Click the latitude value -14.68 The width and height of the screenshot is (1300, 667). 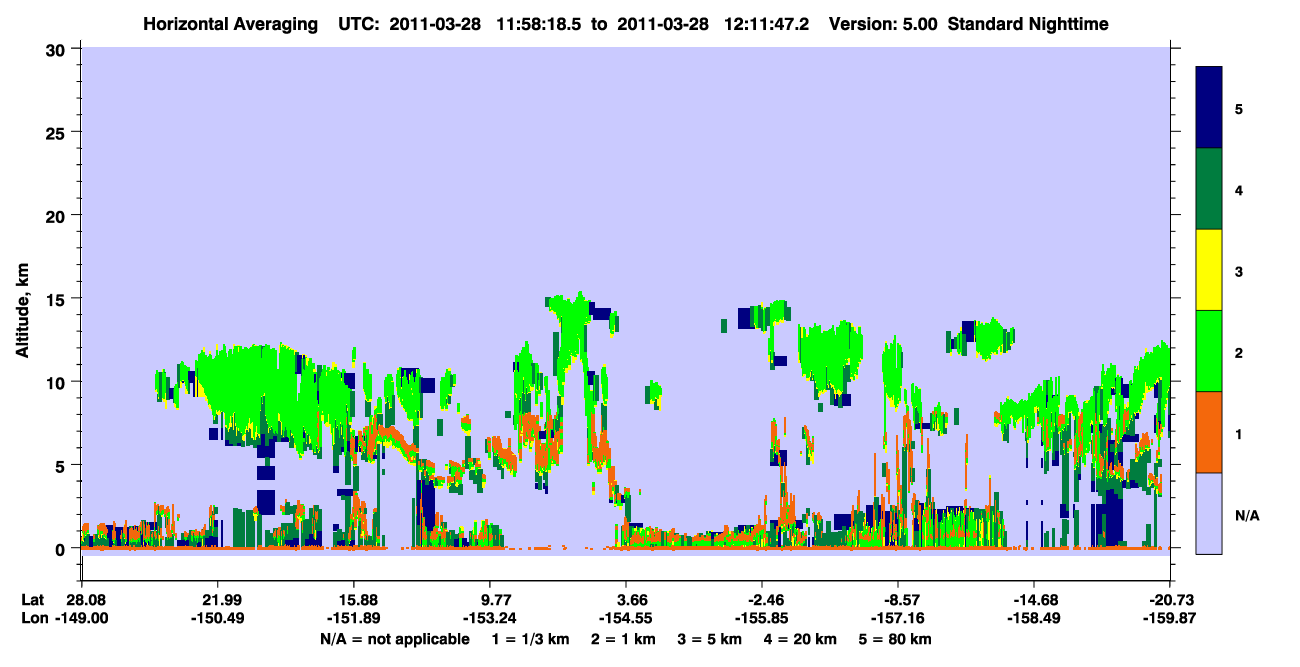(1034, 600)
